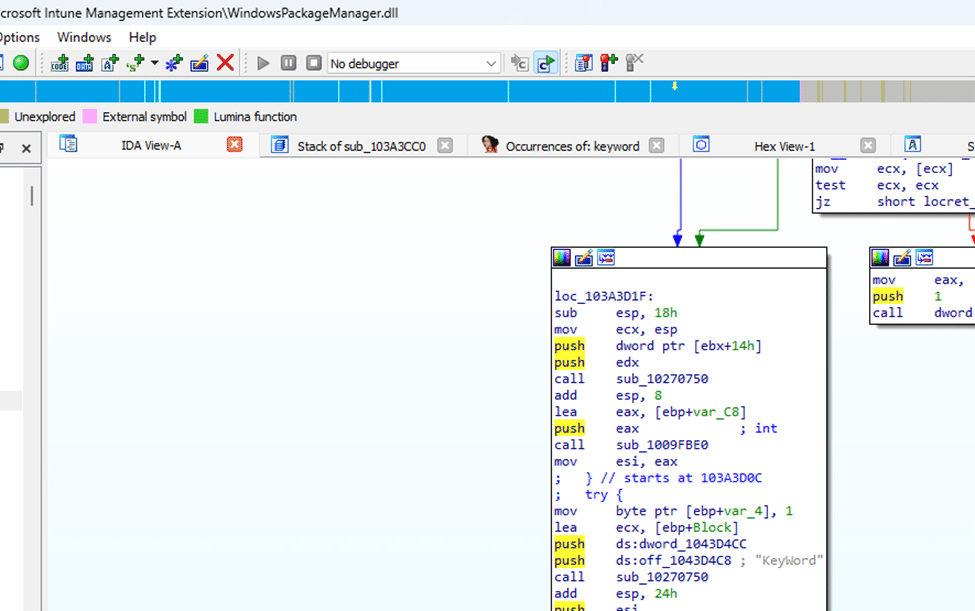Click the left panel vertical scrollbar
975x611 pixels.
pos(32,196)
